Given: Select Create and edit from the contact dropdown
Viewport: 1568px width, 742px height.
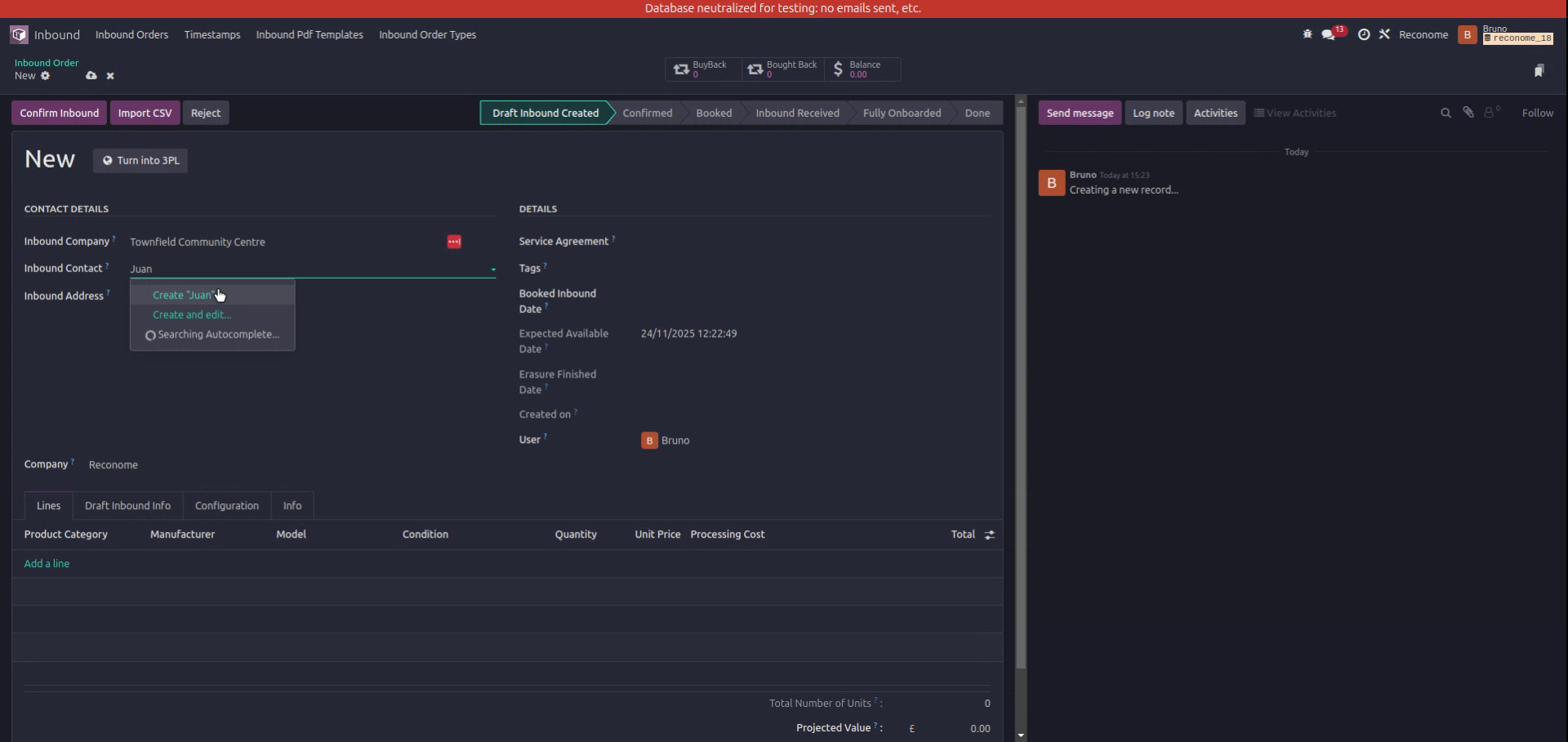Looking at the screenshot, I should coord(191,314).
